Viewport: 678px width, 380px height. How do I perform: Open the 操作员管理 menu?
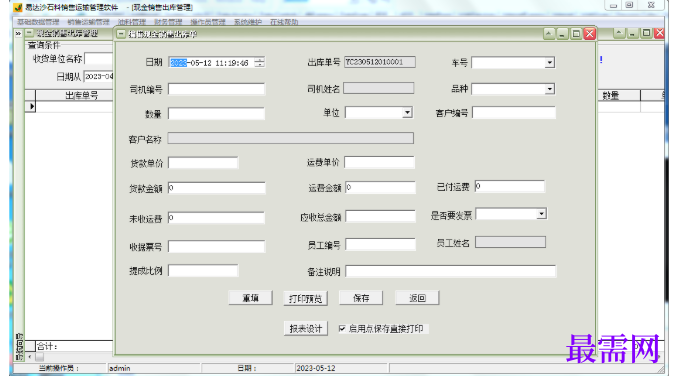[208, 22]
